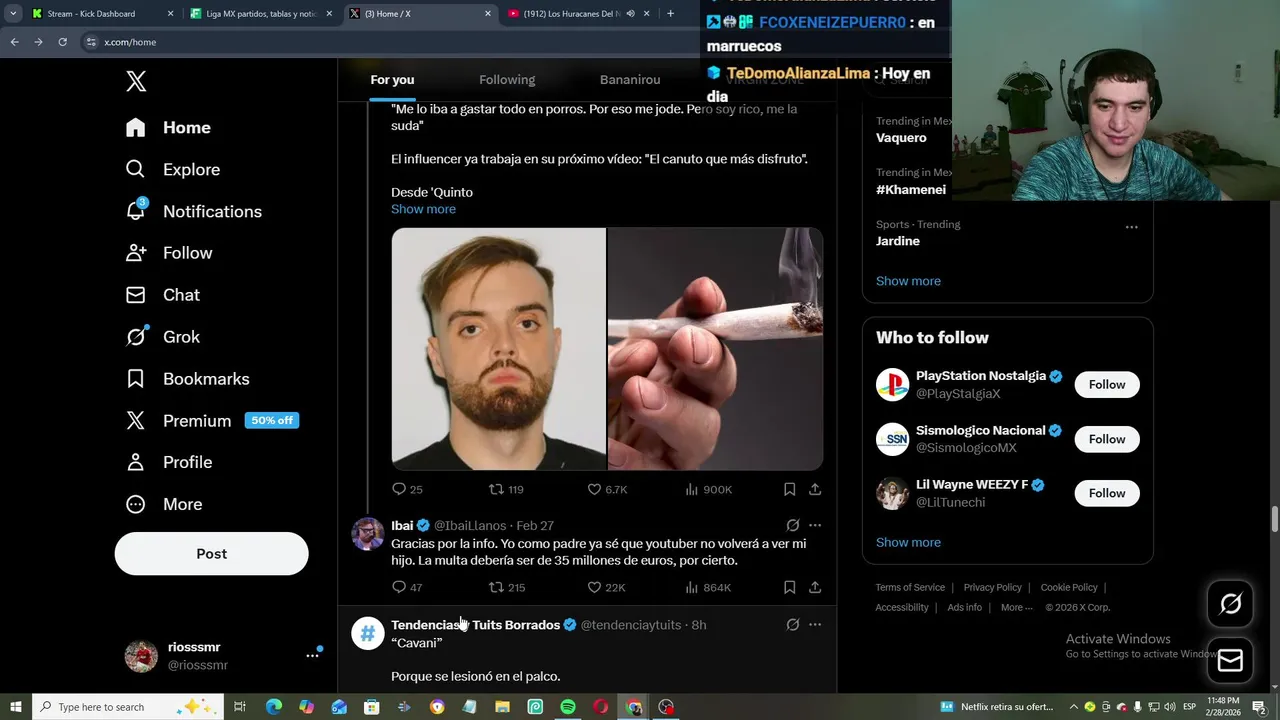
Task: Open the @IbaiLlanos handle link
Action: [x=469, y=525]
